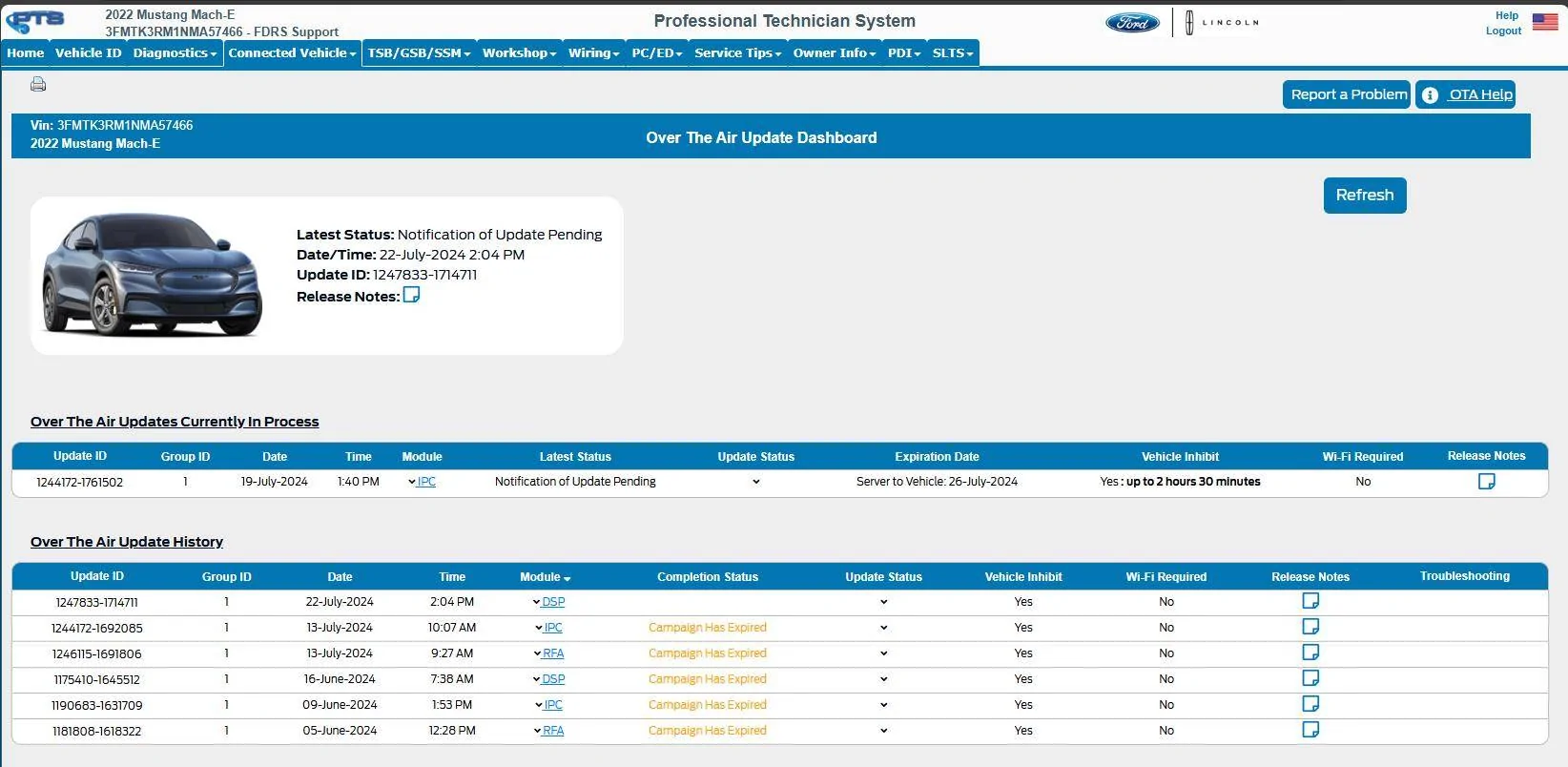Screen dimensions: 1568x767
Task: Open the Wiring menu
Action: pos(593,53)
